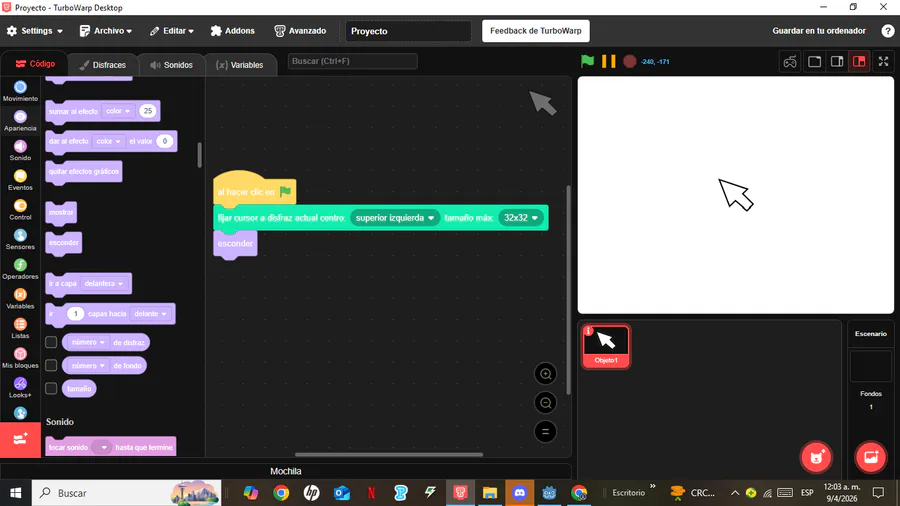This screenshot has height=506, width=900.
Task: Click the block palette vertical scrollbar
Action: coord(199,155)
